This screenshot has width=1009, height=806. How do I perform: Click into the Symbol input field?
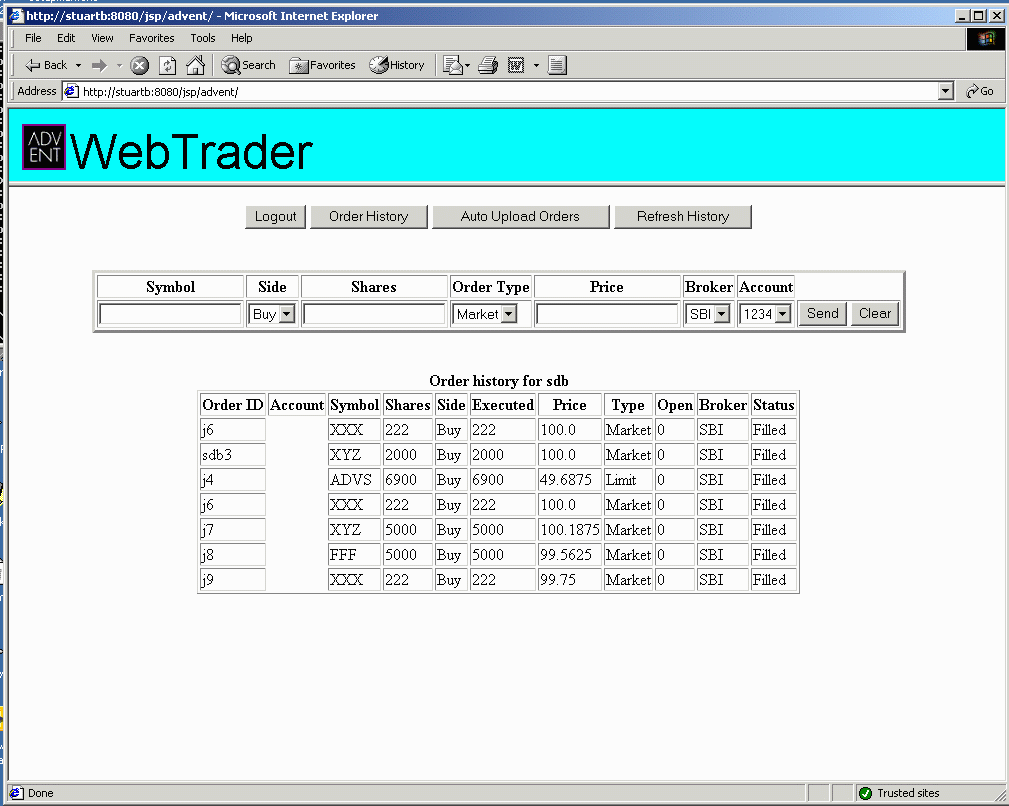pyautogui.click(x=170, y=314)
